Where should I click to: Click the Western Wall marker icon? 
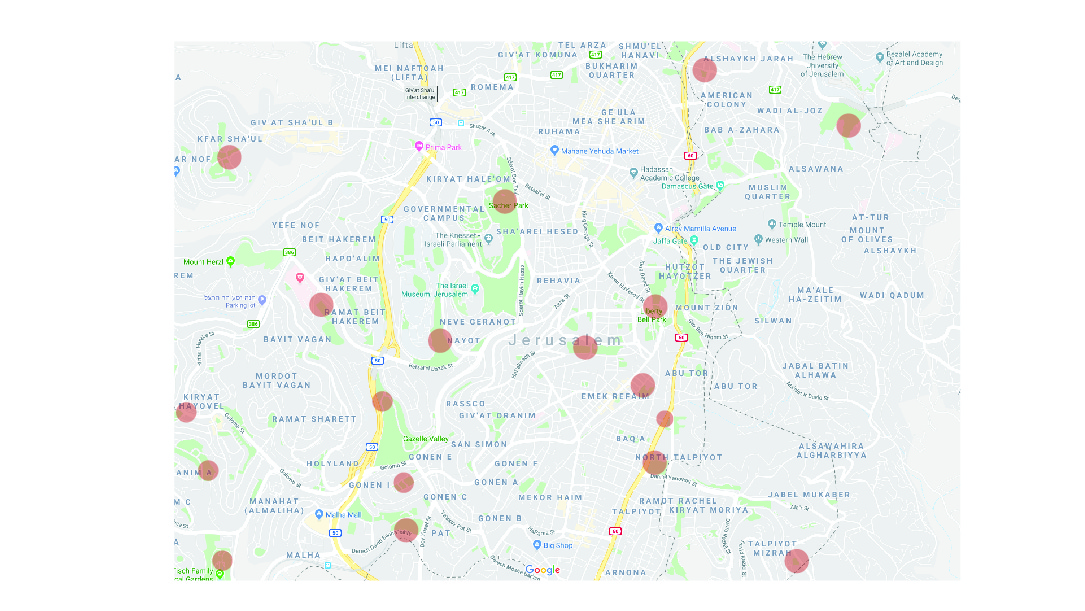758,239
